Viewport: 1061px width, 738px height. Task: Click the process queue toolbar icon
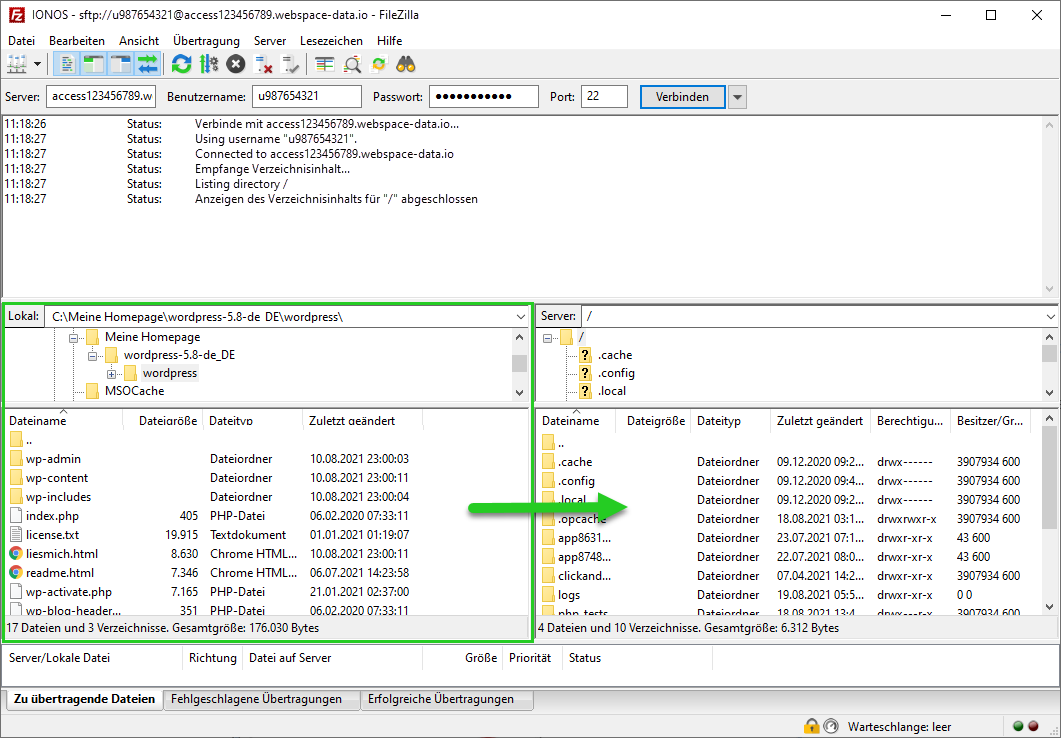209,64
